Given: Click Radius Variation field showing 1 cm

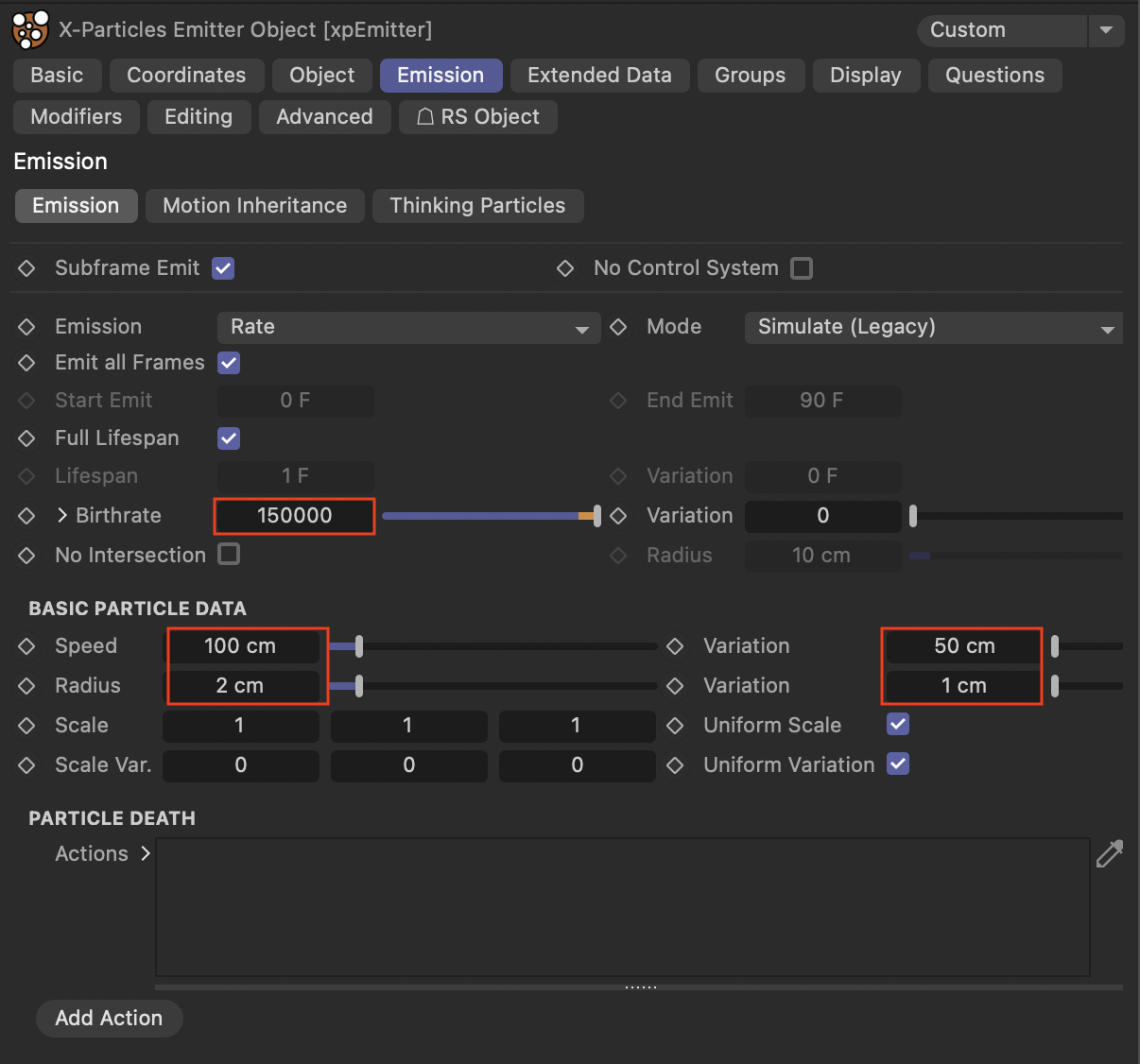Looking at the screenshot, I should coord(964,686).
